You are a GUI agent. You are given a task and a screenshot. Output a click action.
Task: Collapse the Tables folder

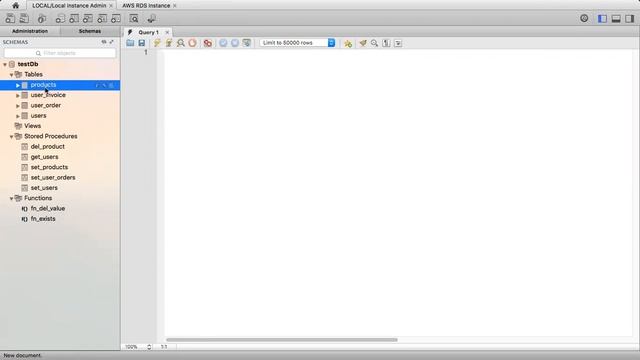(11, 75)
